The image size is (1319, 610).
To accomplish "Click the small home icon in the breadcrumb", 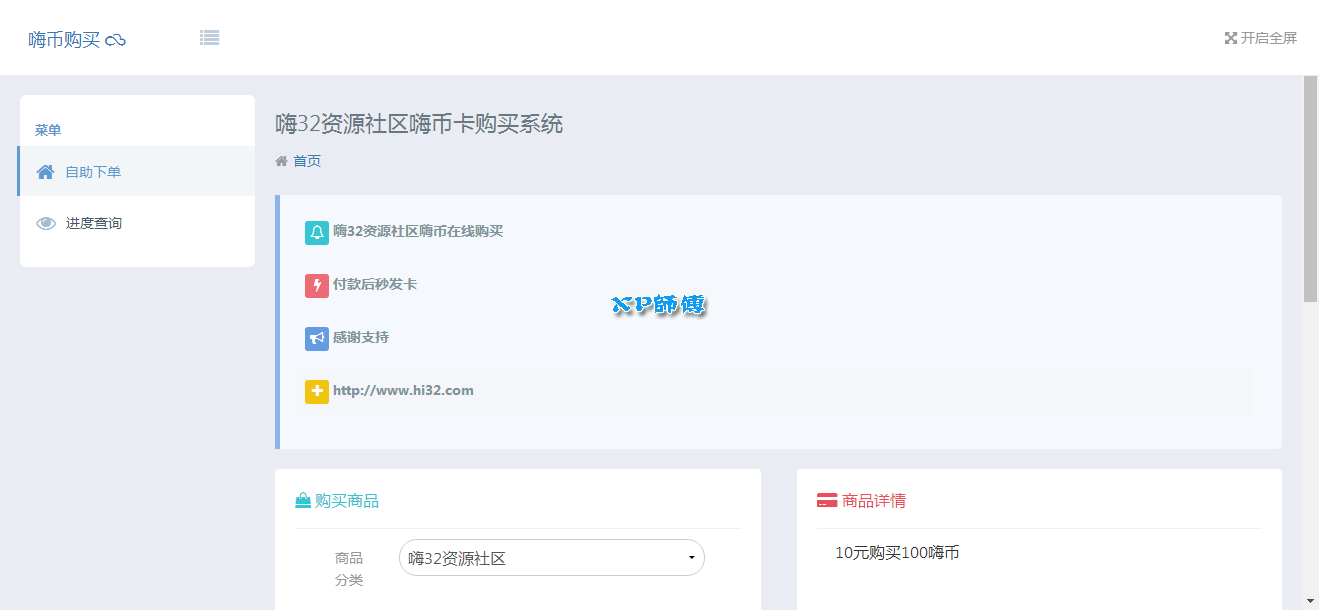I will pyautogui.click(x=282, y=161).
